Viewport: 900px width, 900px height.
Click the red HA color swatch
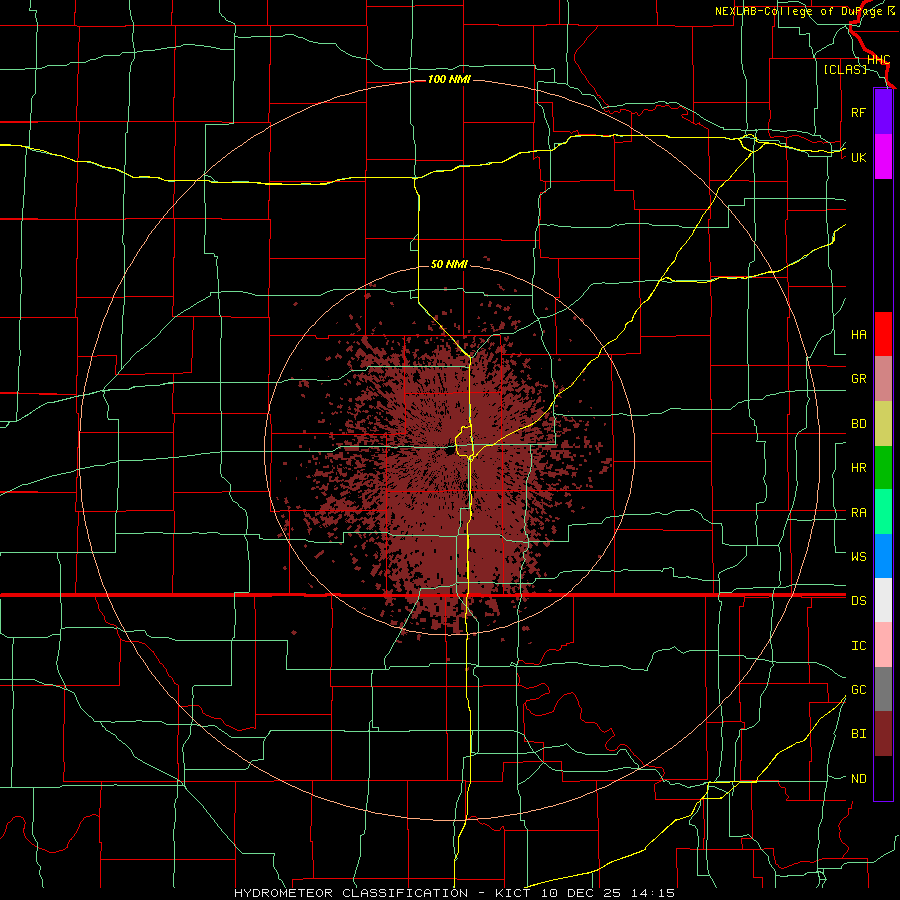[x=883, y=334]
